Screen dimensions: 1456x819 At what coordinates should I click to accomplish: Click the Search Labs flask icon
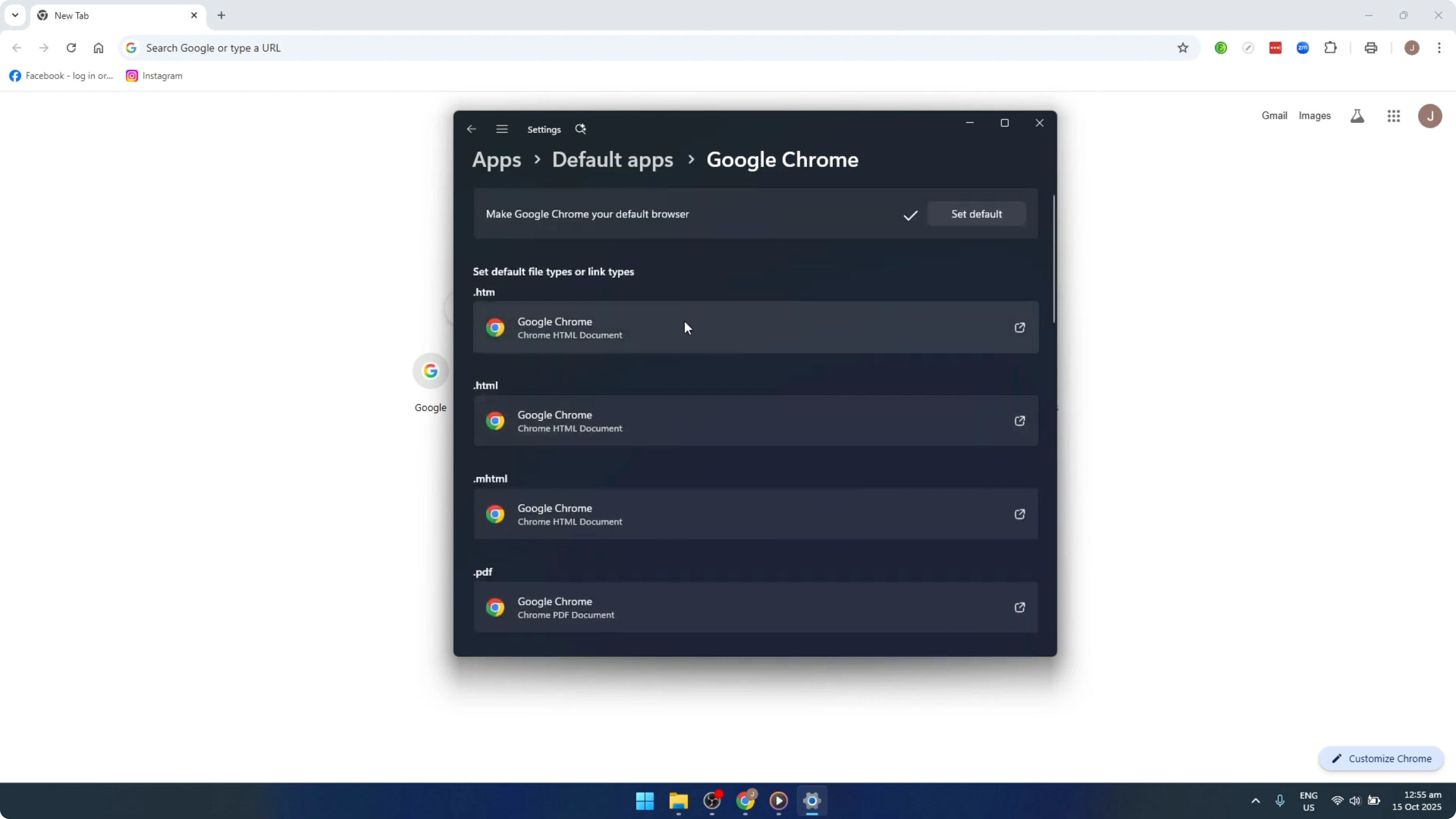tap(1357, 116)
